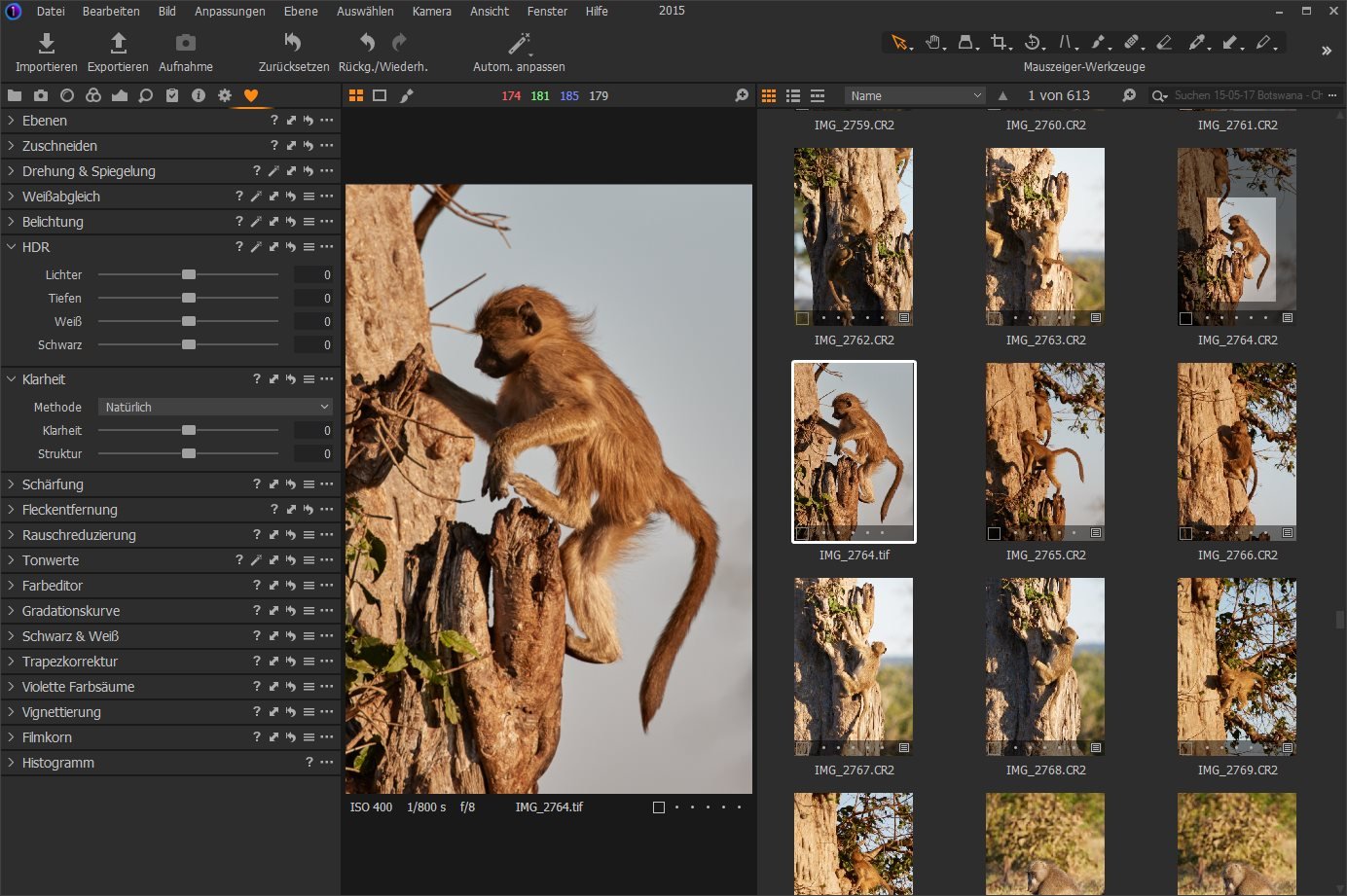Viewport: 1347px width, 896px height.
Task: Open the Details tool tab (magnifier icon)
Action: point(146,95)
